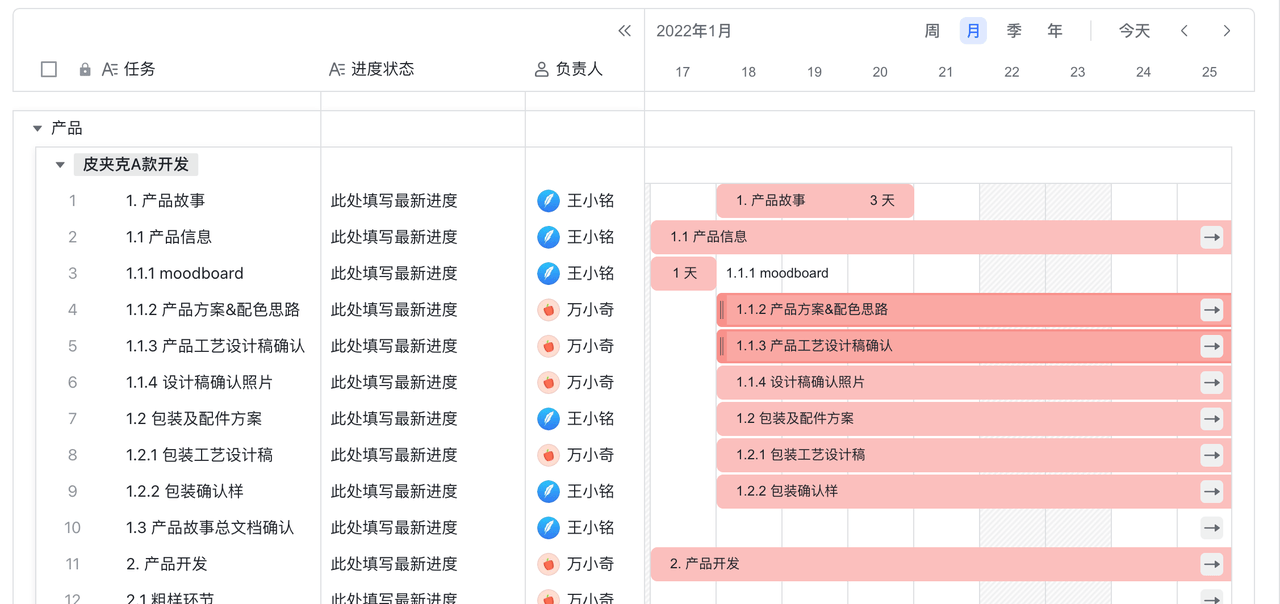1280x604 pixels.
Task: Collapse the 产品 group
Action: (x=38, y=129)
